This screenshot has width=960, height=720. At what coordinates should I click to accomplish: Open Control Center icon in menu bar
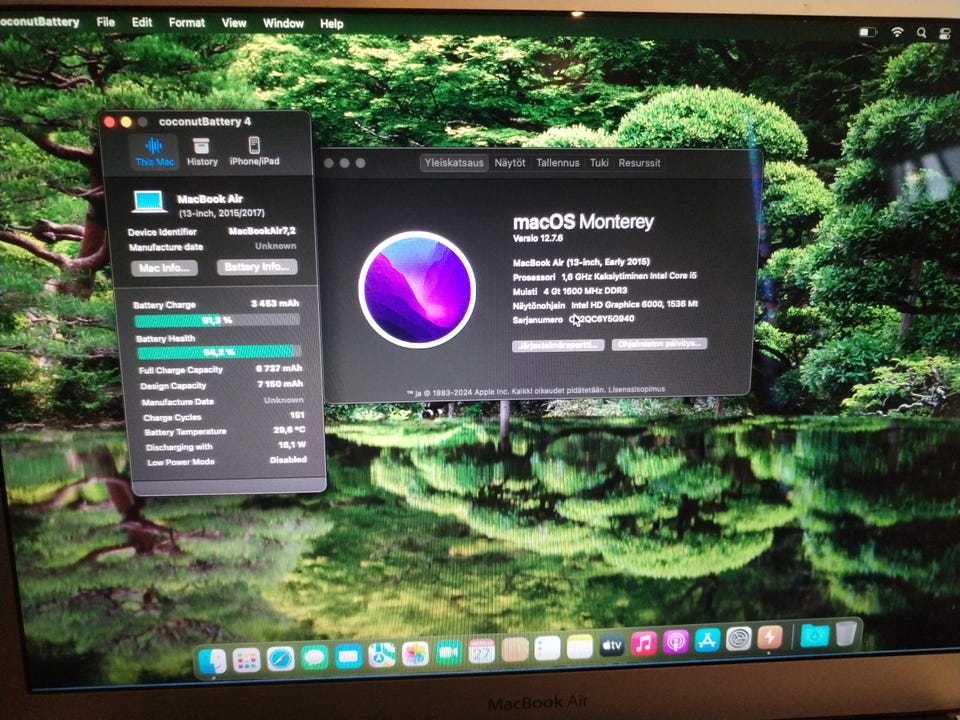(x=945, y=34)
